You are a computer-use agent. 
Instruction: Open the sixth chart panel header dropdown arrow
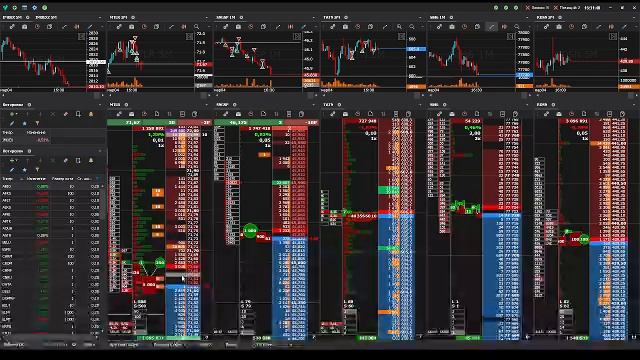(x=634, y=18)
